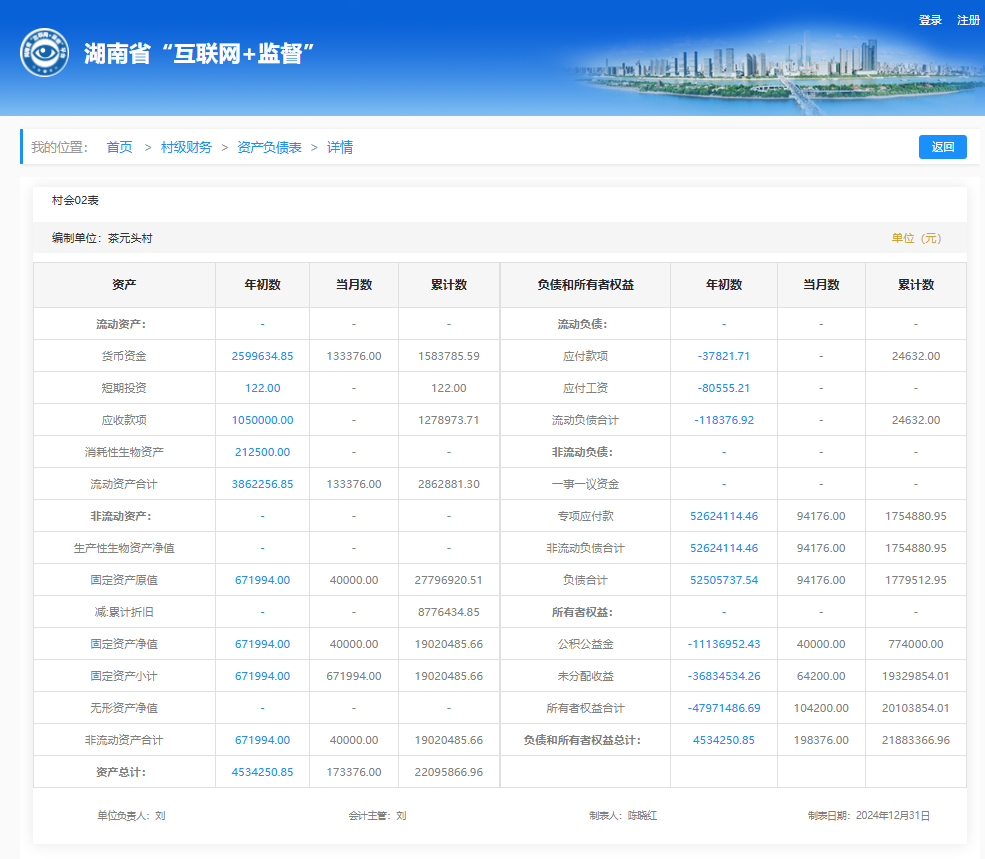The width and height of the screenshot is (985, 859).
Task: Click 所有者权益合计 monthly value 104200.00
Action: 821,709
